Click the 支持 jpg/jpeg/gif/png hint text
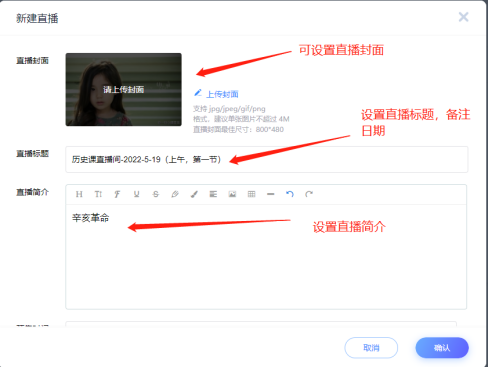 pyautogui.click(x=229, y=109)
